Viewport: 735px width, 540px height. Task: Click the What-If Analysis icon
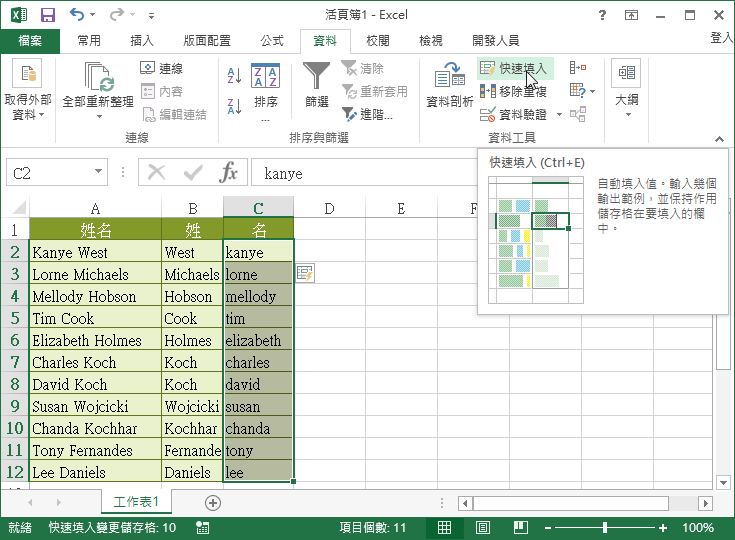tap(578, 90)
